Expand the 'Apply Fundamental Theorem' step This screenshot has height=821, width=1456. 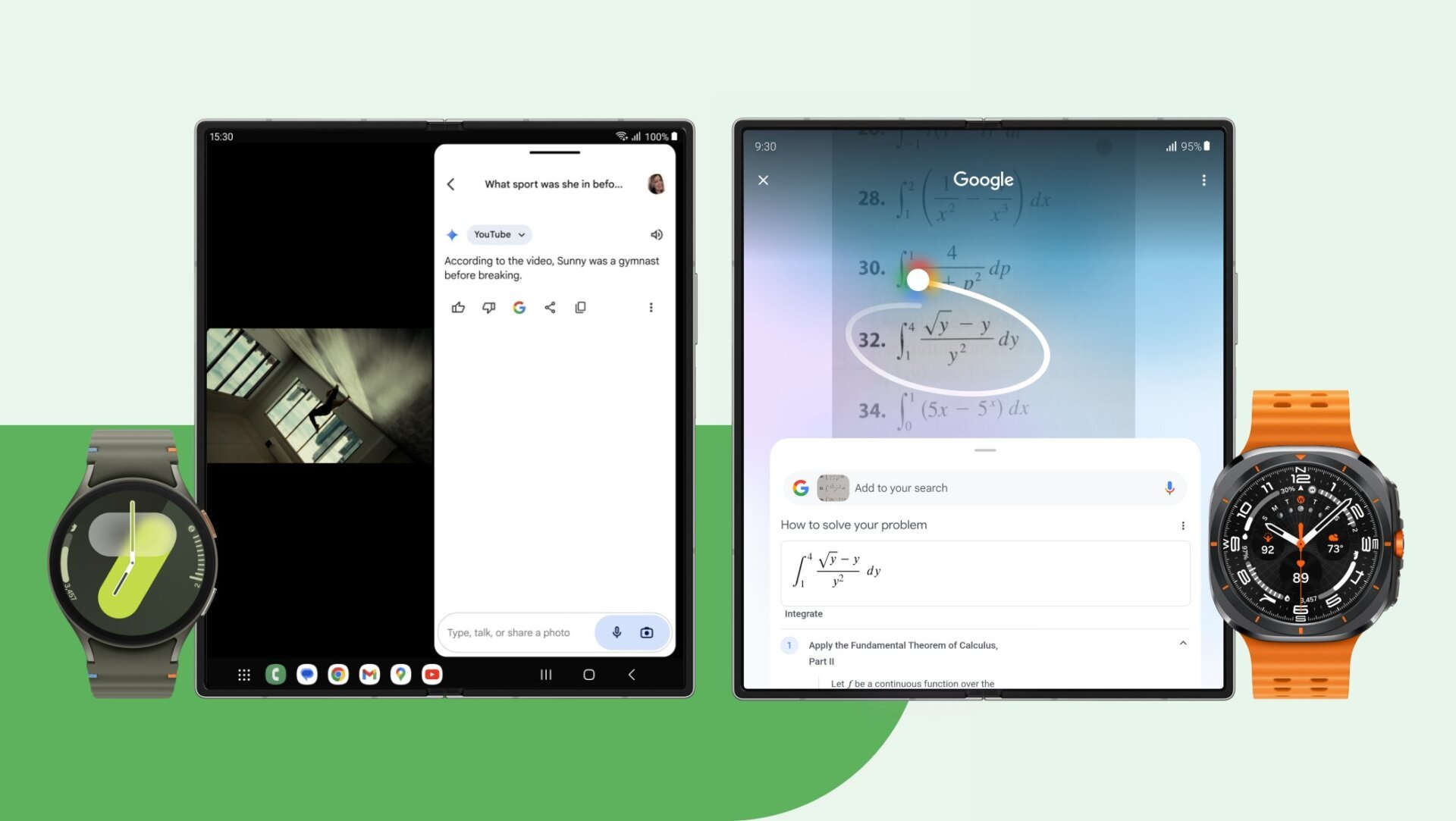click(x=1183, y=645)
